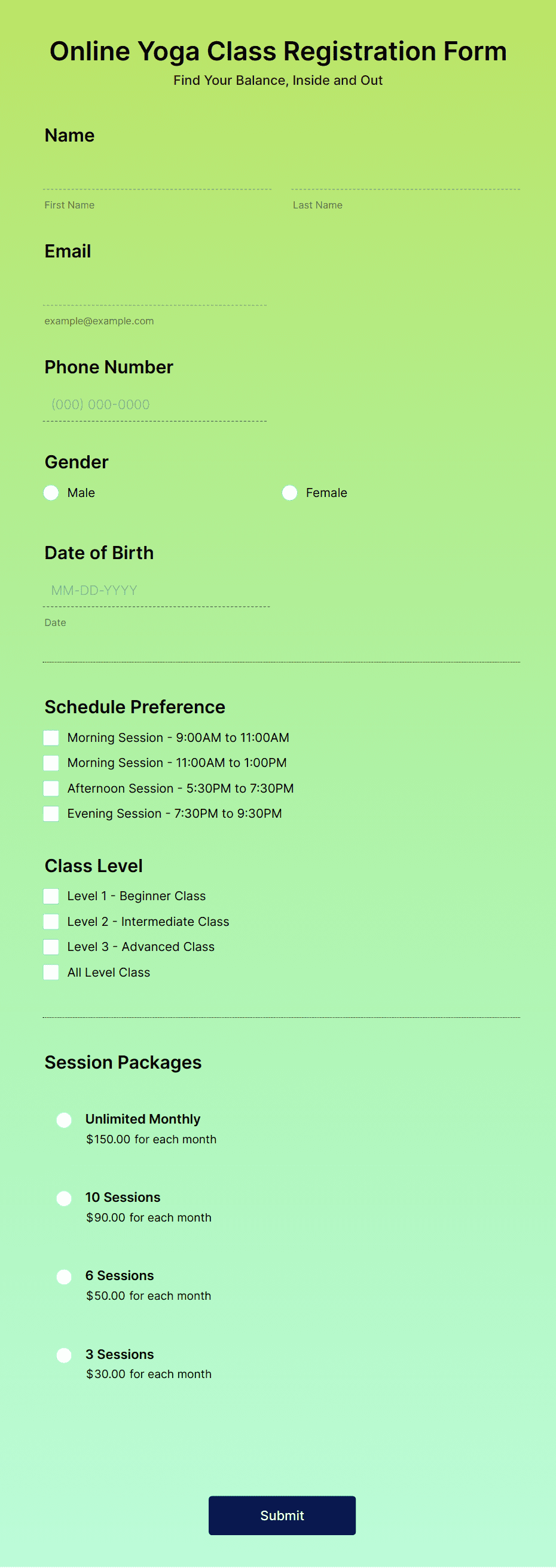Screen dimensions: 556x1568
Task: Pick the 6 Sessions package
Action: pos(63,1276)
